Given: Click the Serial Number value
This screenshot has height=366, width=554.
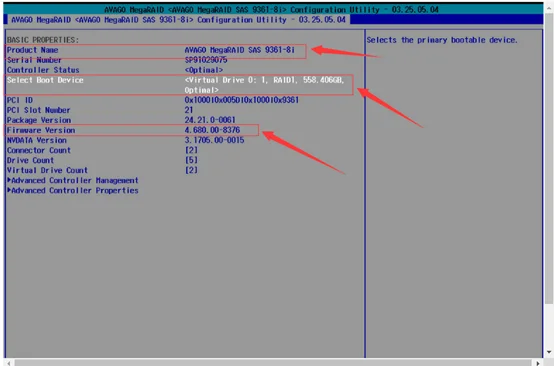Looking at the screenshot, I should pyautogui.click(x=206, y=60).
